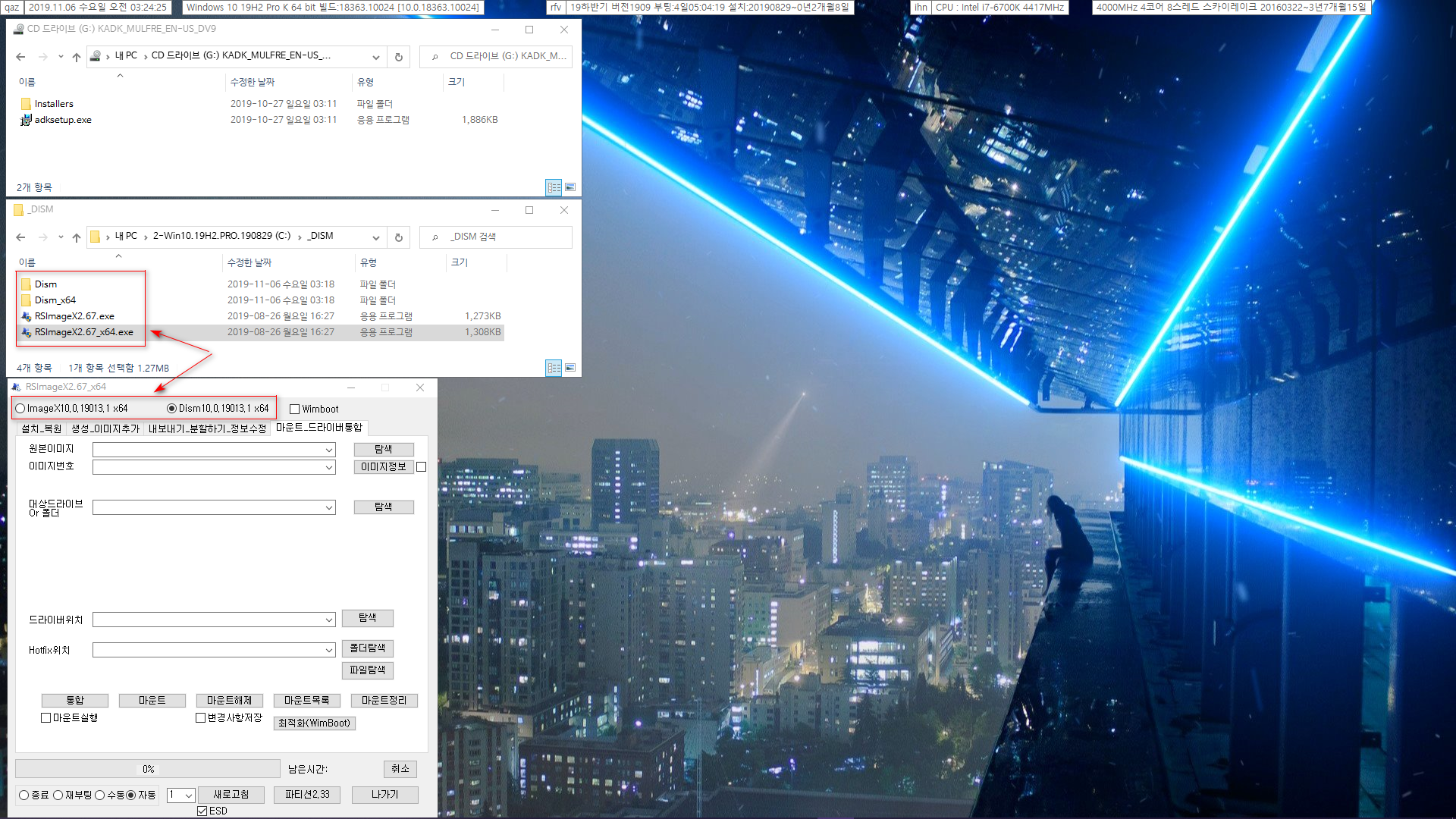This screenshot has width=1456, height=819.
Task: Toggle the Wimboot checkbox
Action: [x=295, y=409]
